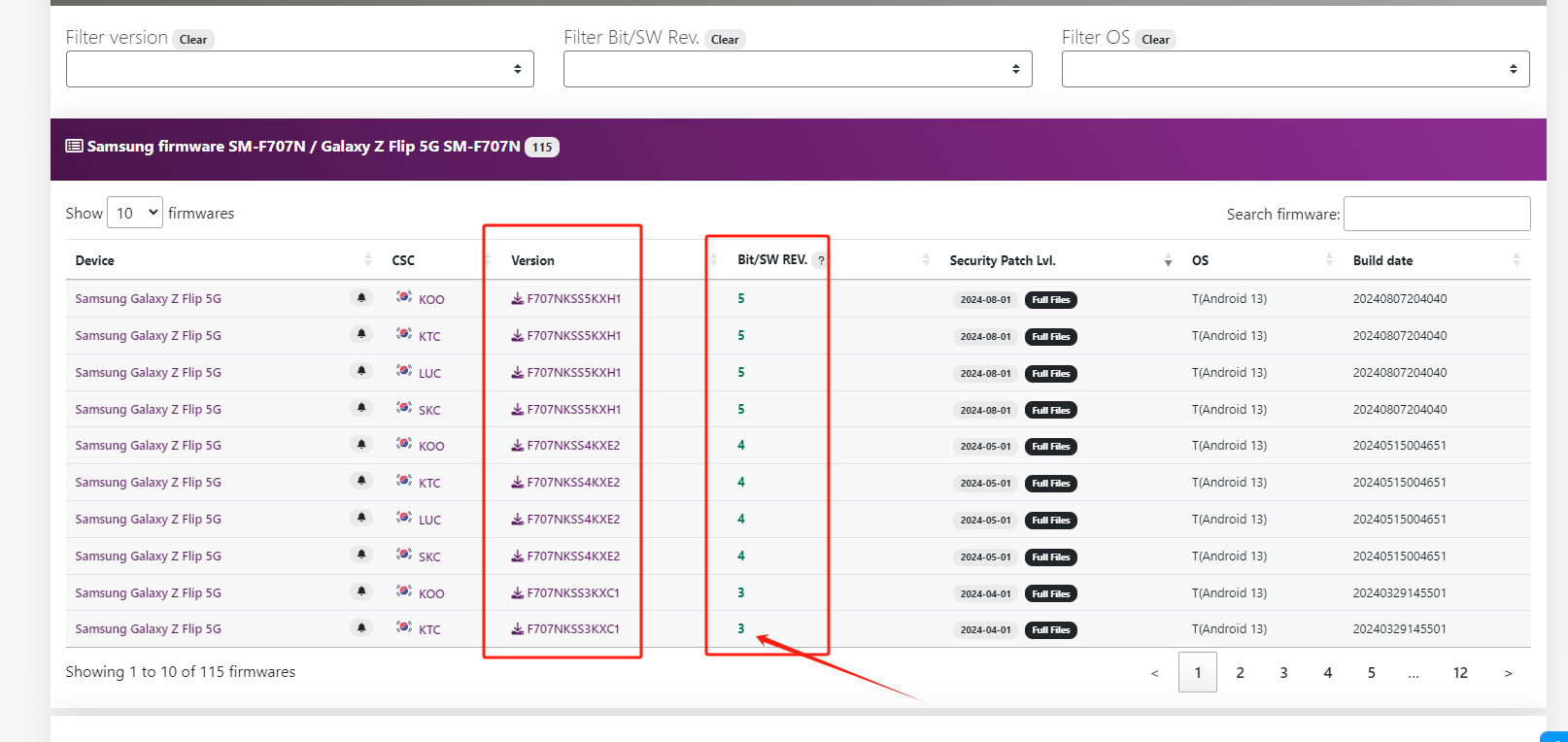The width and height of the screenshot is (1568, 742).
Task: Click Korean flag icon in SKC F707NKSS4KXE2 row
Action: (404, 554)
